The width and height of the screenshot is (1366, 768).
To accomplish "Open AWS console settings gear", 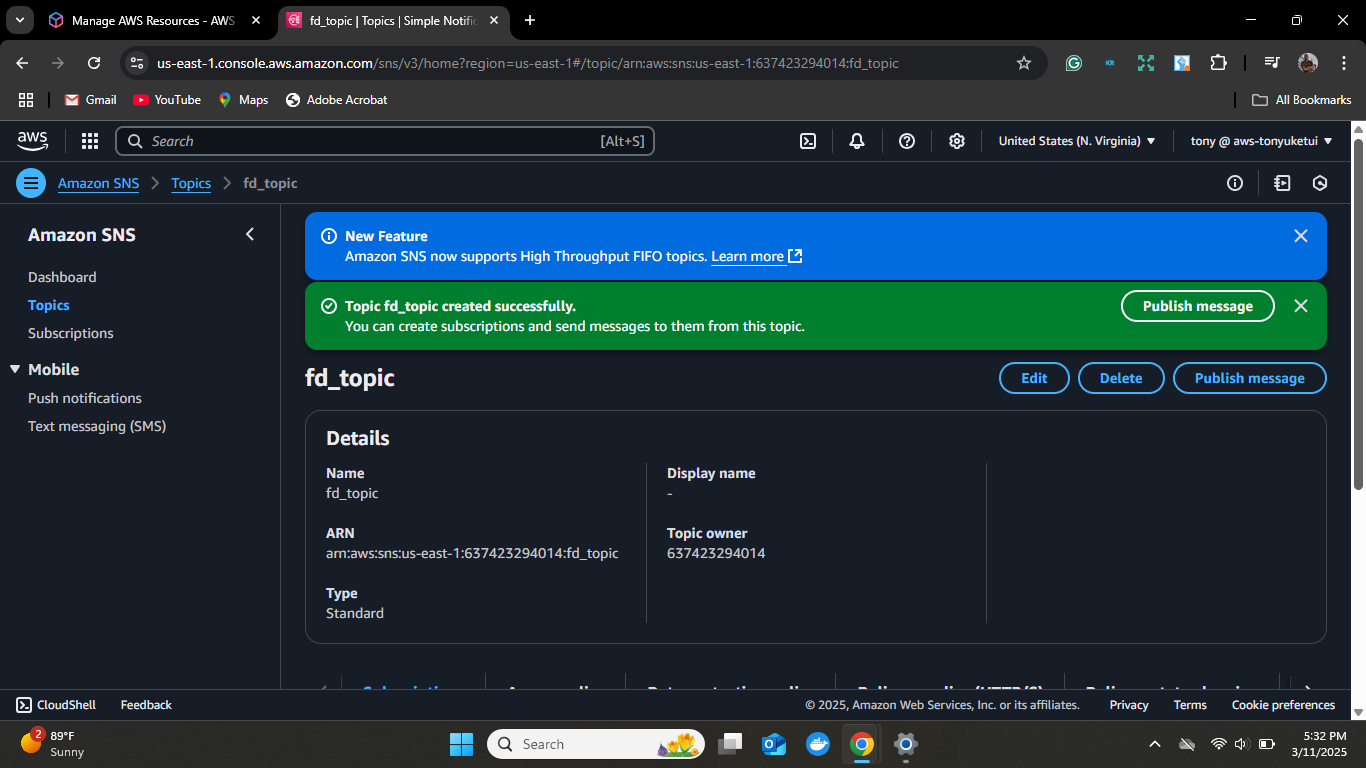I will pyautogui.click(x=957, y=141).
